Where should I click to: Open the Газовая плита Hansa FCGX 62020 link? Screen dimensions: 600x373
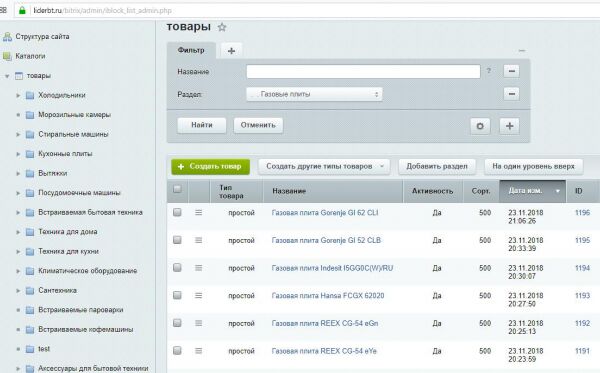pyautogui.click(x=328, y=296)
